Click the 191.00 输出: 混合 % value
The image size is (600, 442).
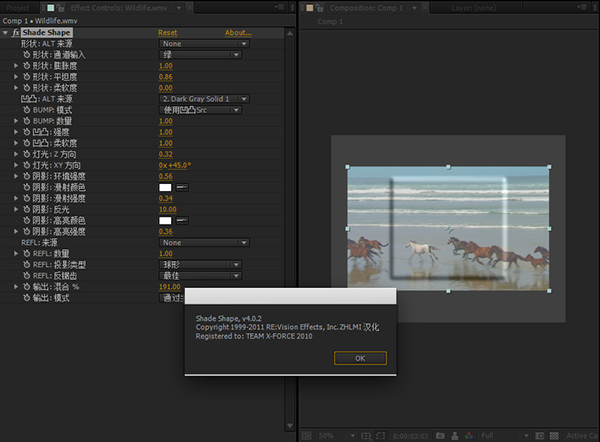coord(170,287)
